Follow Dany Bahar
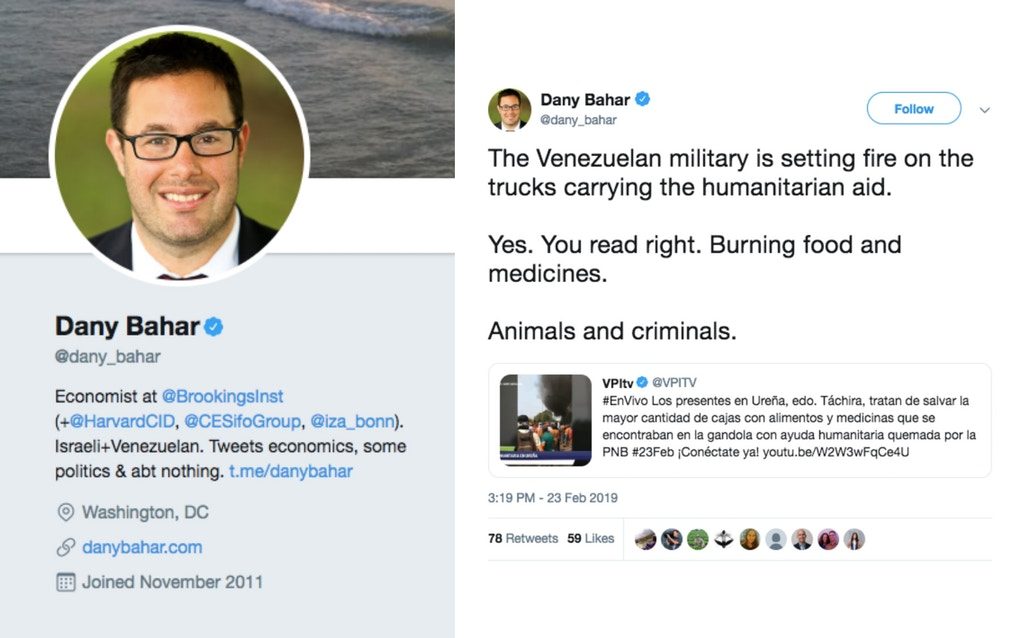The image size is (1024, 638). tap(914, 108)
